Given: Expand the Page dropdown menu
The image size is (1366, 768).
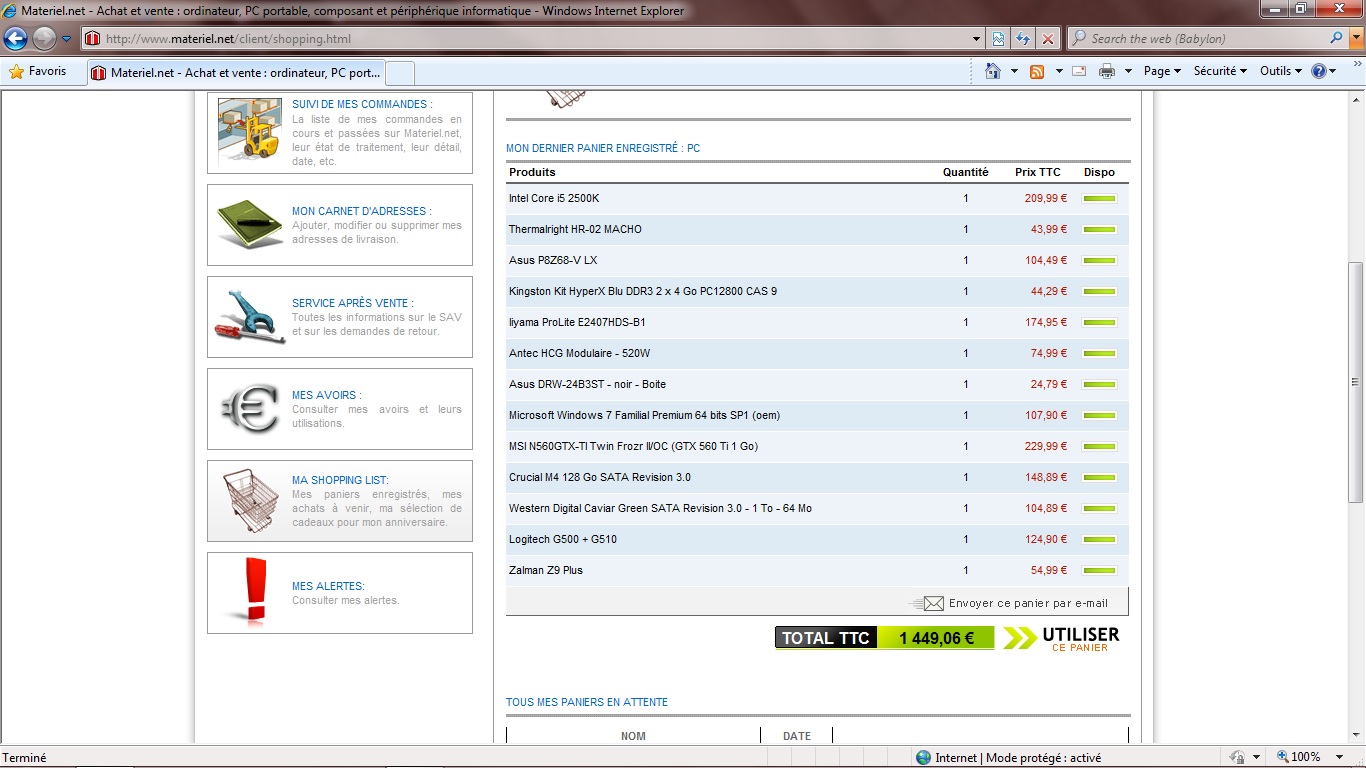Looking at the screenshot, I should [x=1162, y=71].
